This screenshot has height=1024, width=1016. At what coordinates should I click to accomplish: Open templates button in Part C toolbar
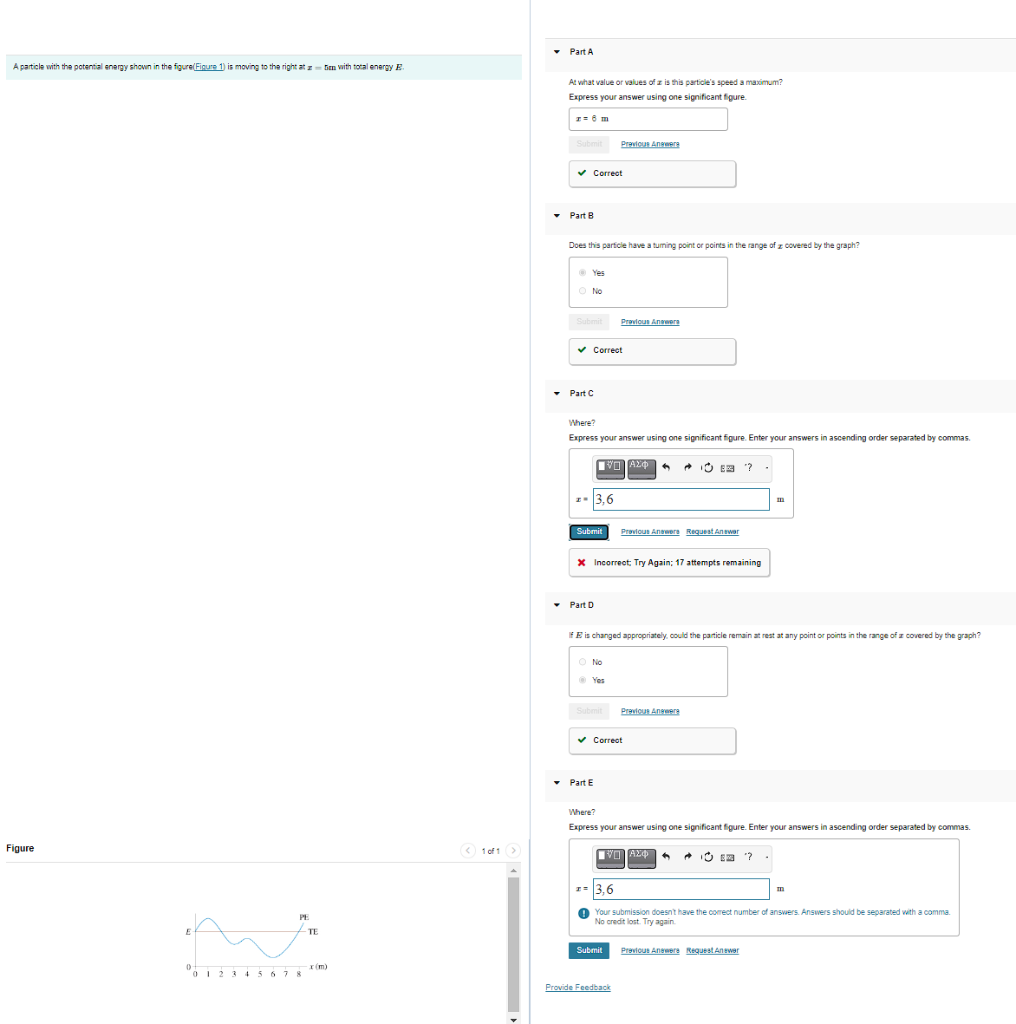pos(611,468)
